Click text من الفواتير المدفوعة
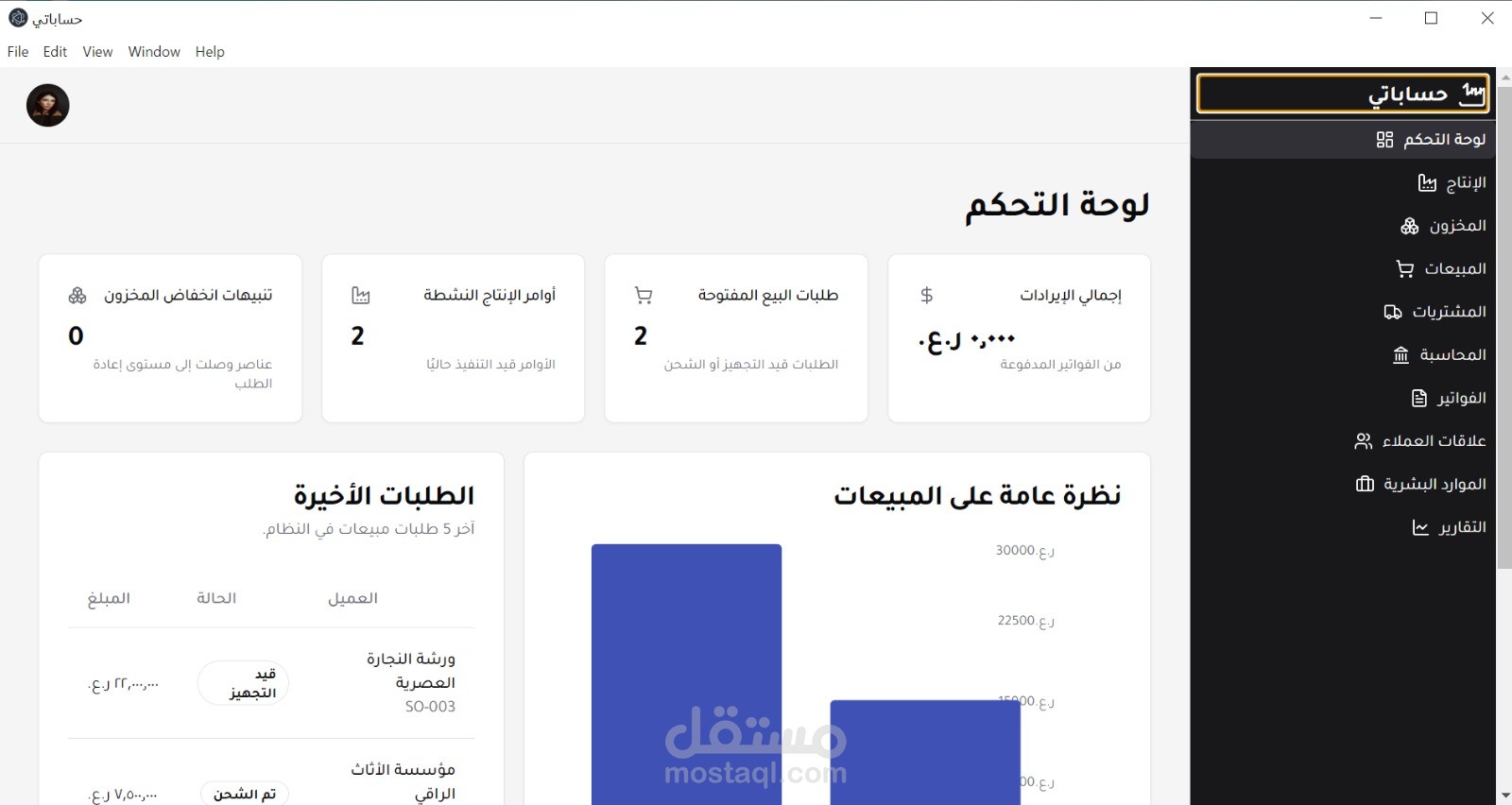Image resolution: width=1512 pixels, height=805 pixels. point(1060,365)
